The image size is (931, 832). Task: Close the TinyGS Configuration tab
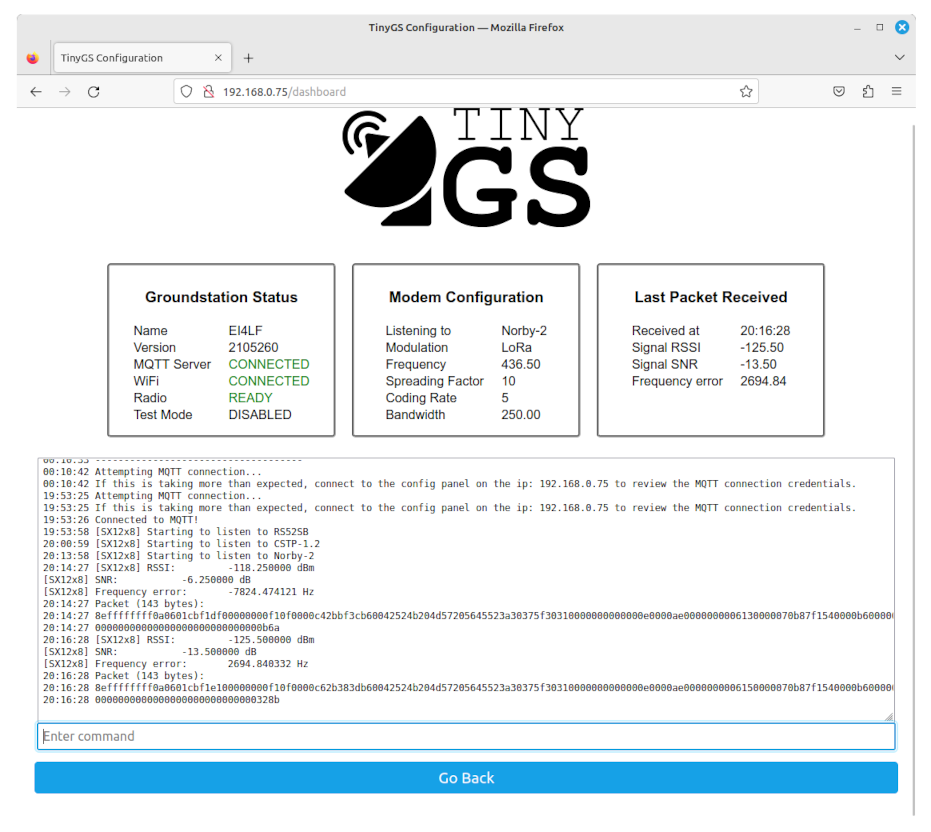[218, 58]
